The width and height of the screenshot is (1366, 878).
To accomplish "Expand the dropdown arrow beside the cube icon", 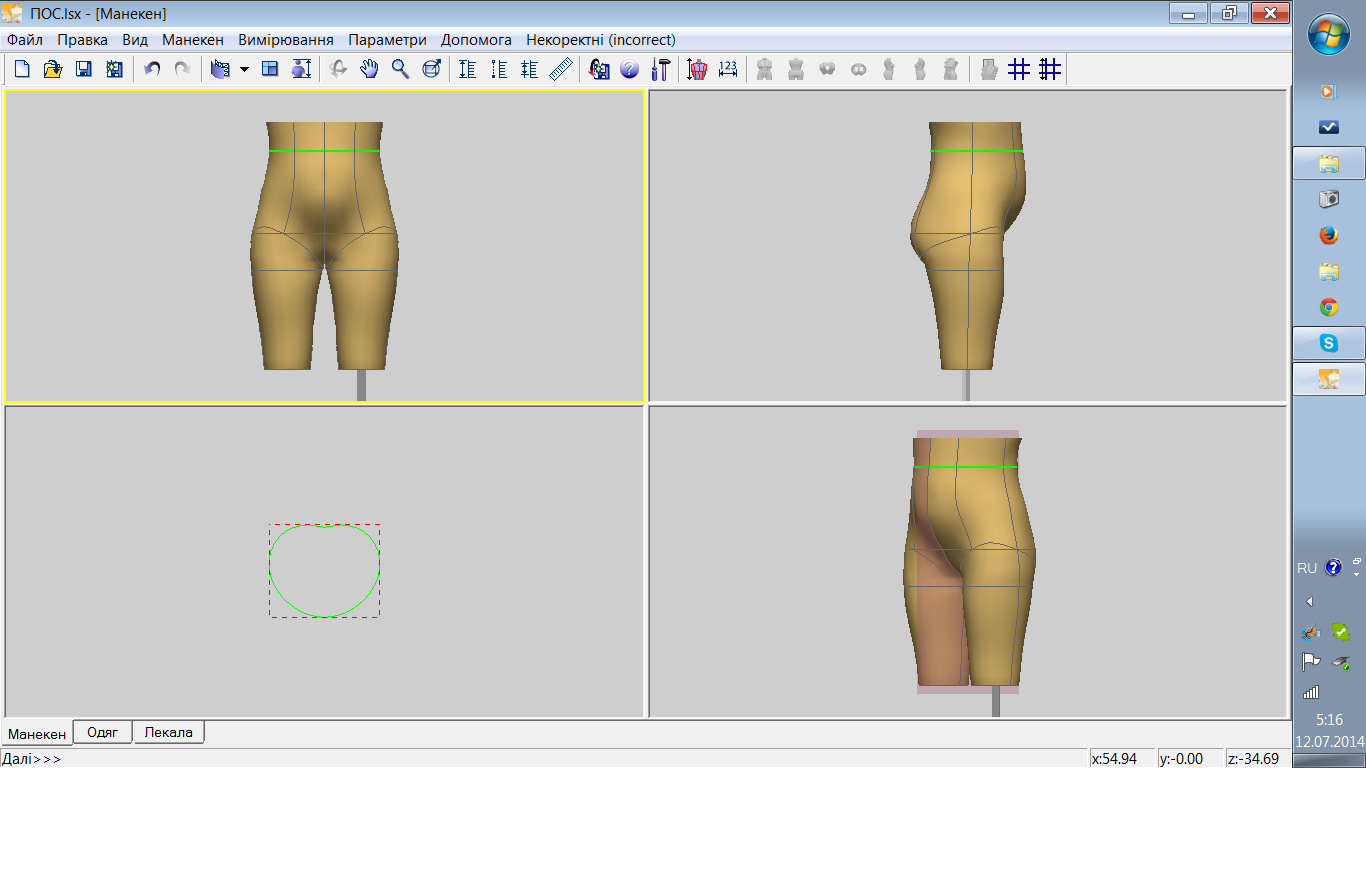I will tap(244, 70).
